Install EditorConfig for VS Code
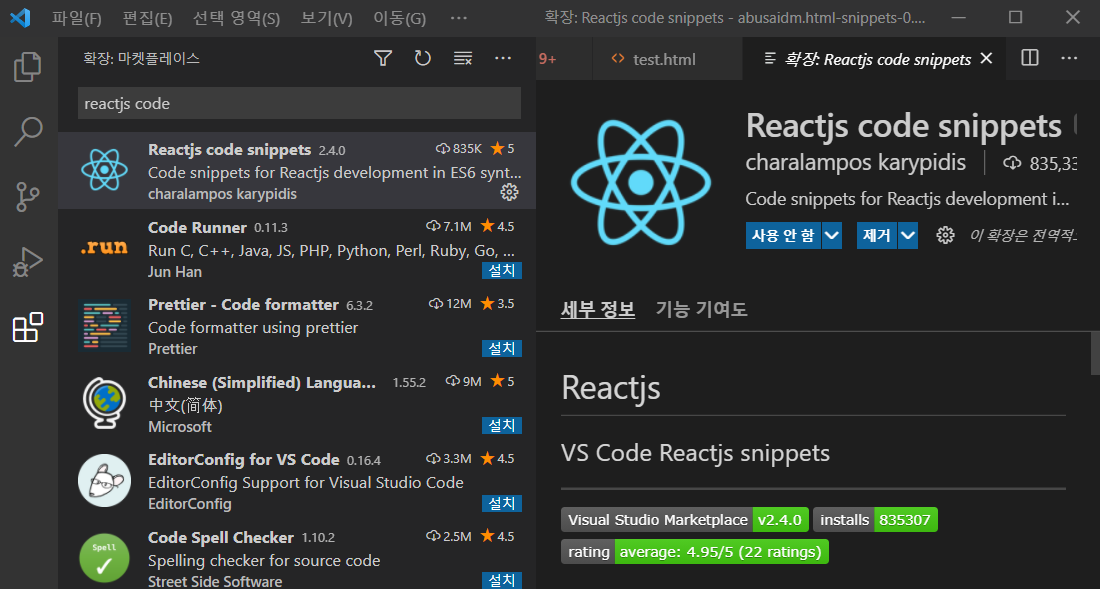Screen dimensions: 1100x589 pyautogui.click(x=502, y=503)
